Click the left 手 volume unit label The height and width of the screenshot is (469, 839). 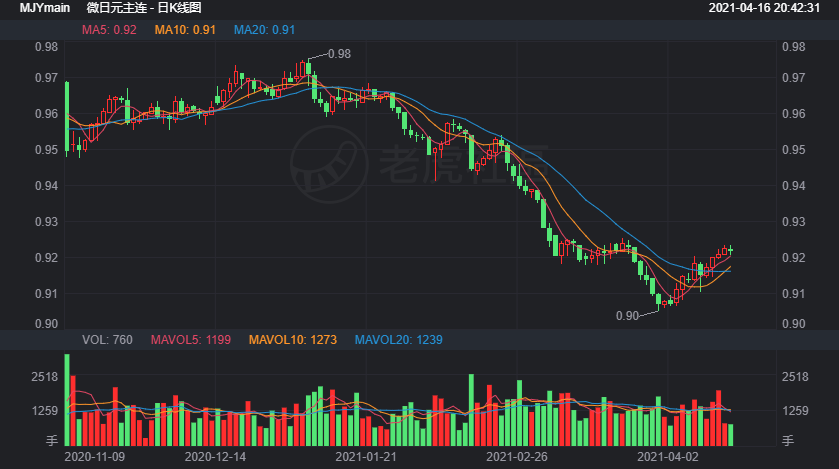coord(51,441)
